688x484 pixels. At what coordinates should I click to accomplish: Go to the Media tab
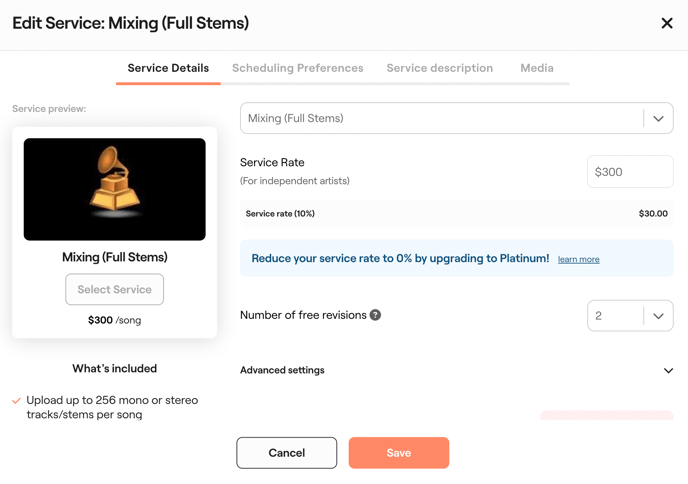pos(537,68)
